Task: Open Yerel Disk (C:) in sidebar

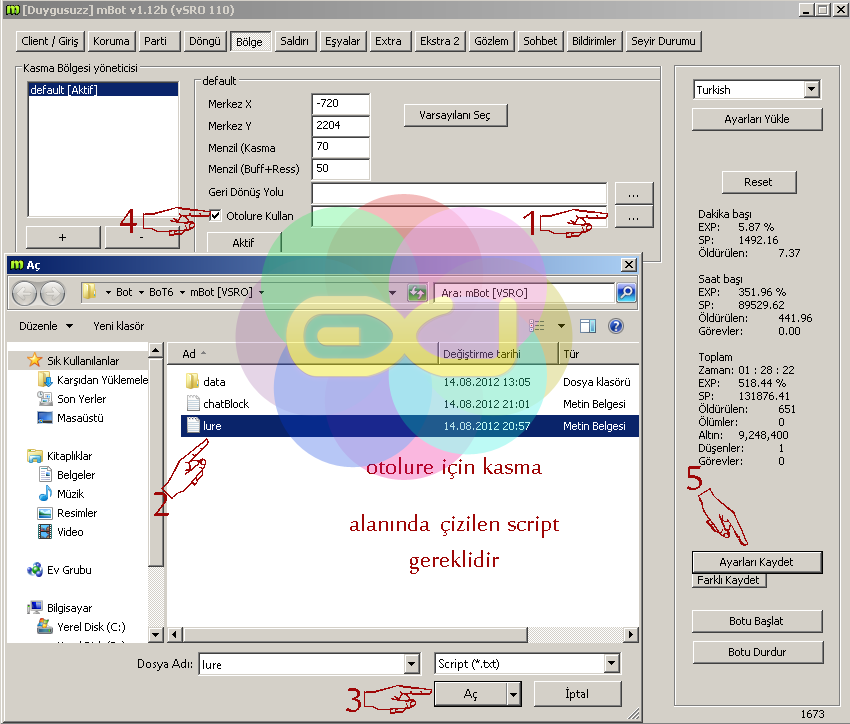Action: point(81,626)
